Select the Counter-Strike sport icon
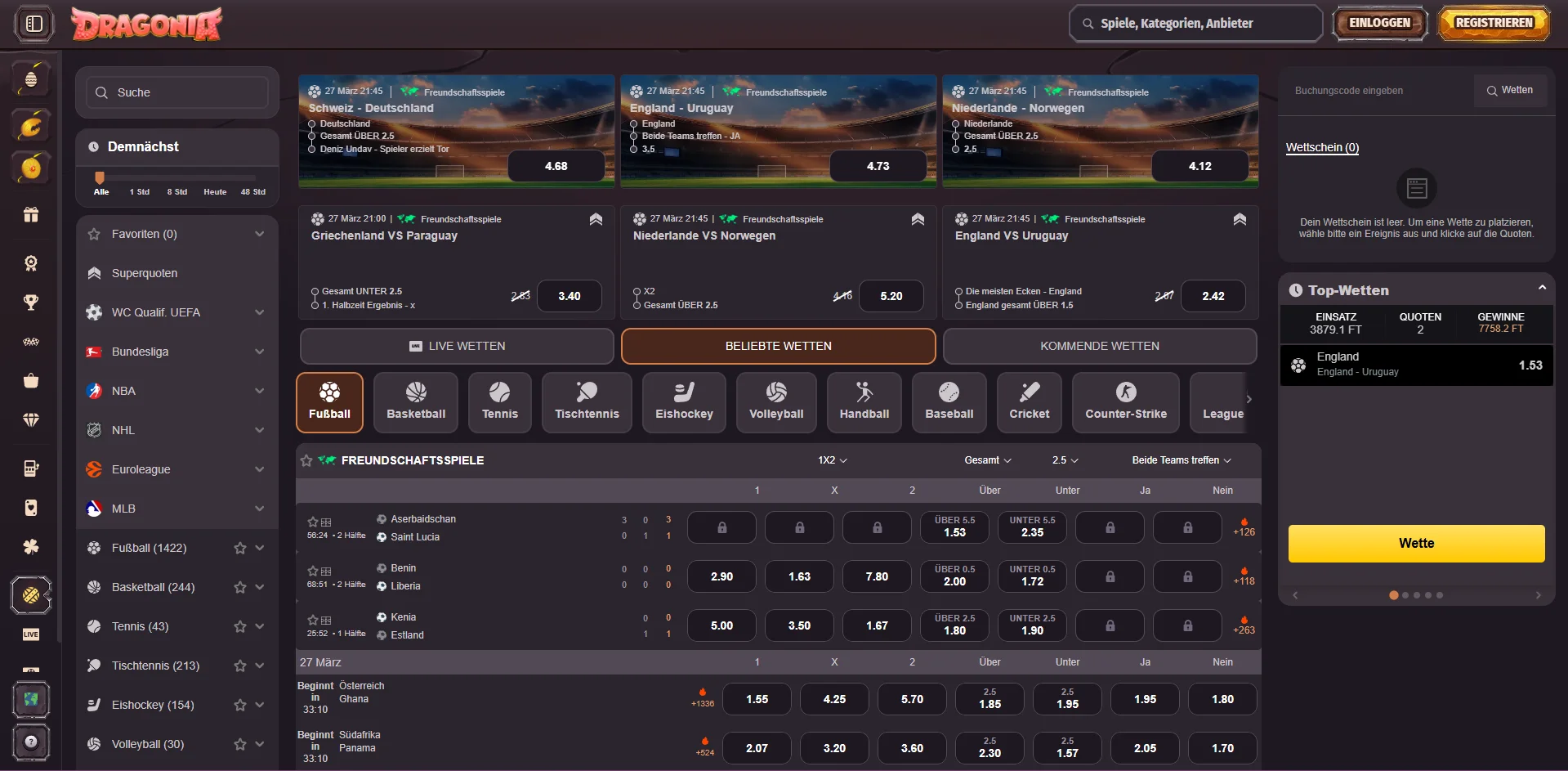This screenshot has width=1568, height=771. (x=1125, y=402)
